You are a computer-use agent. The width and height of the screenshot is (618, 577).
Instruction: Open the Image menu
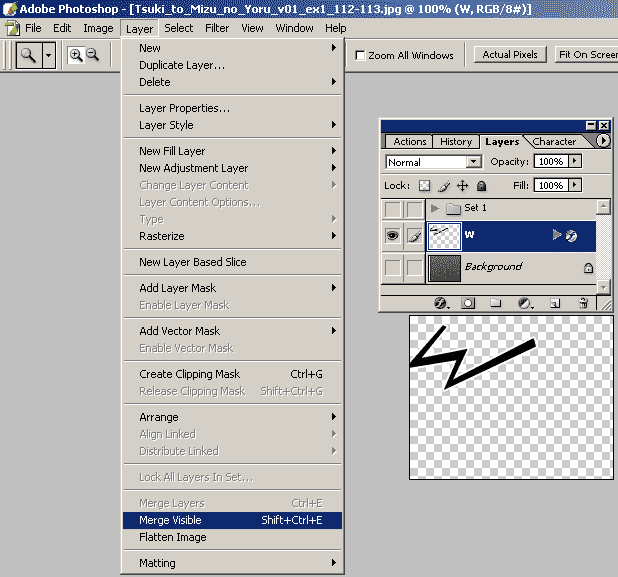[98, 28]
